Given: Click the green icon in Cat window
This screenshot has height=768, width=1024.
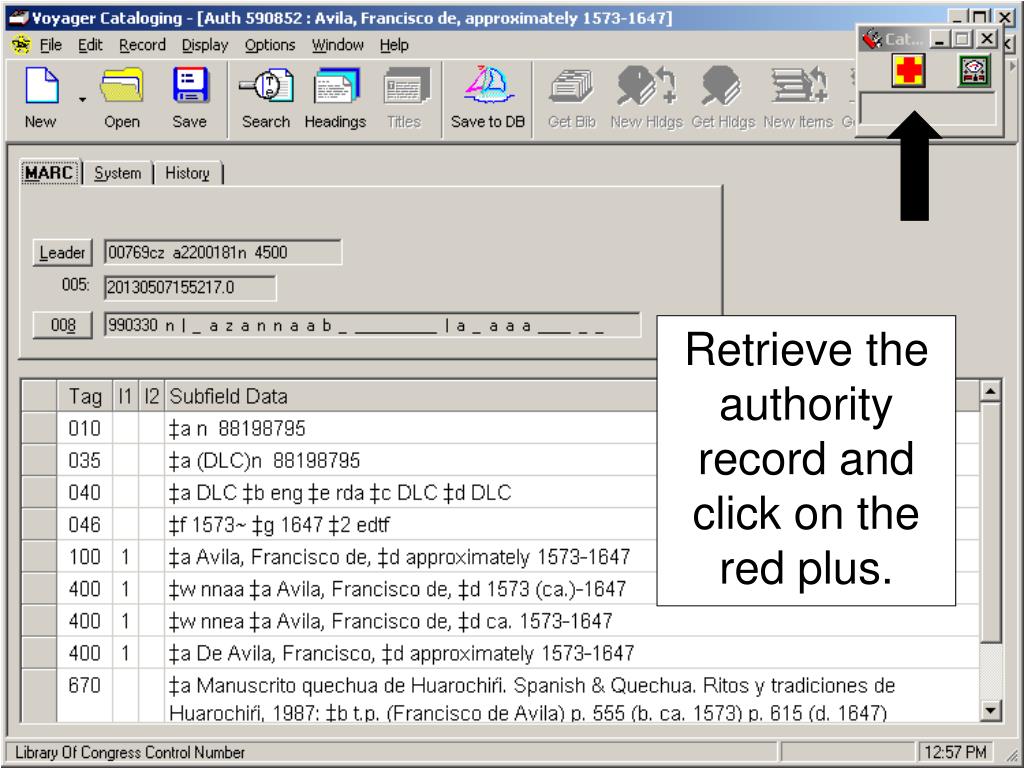Looking at the screenshot, I should [x=974, y=71].
